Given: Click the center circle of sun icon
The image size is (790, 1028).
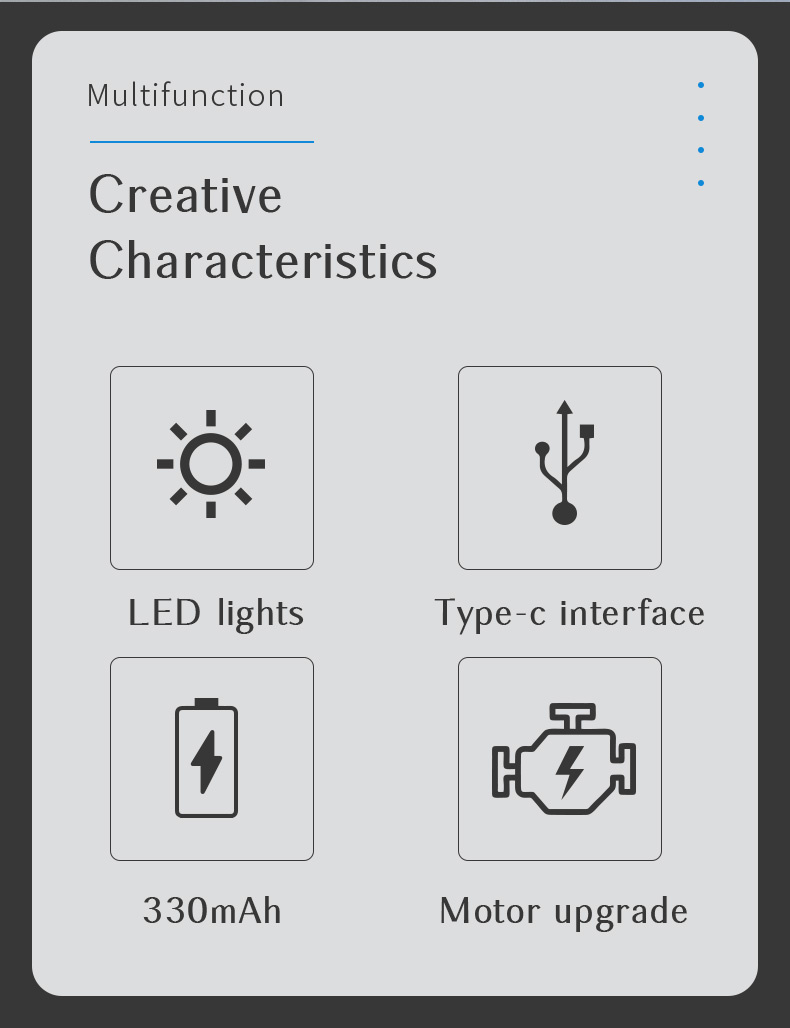Looking at the screenshot, I should coord(211,464).
